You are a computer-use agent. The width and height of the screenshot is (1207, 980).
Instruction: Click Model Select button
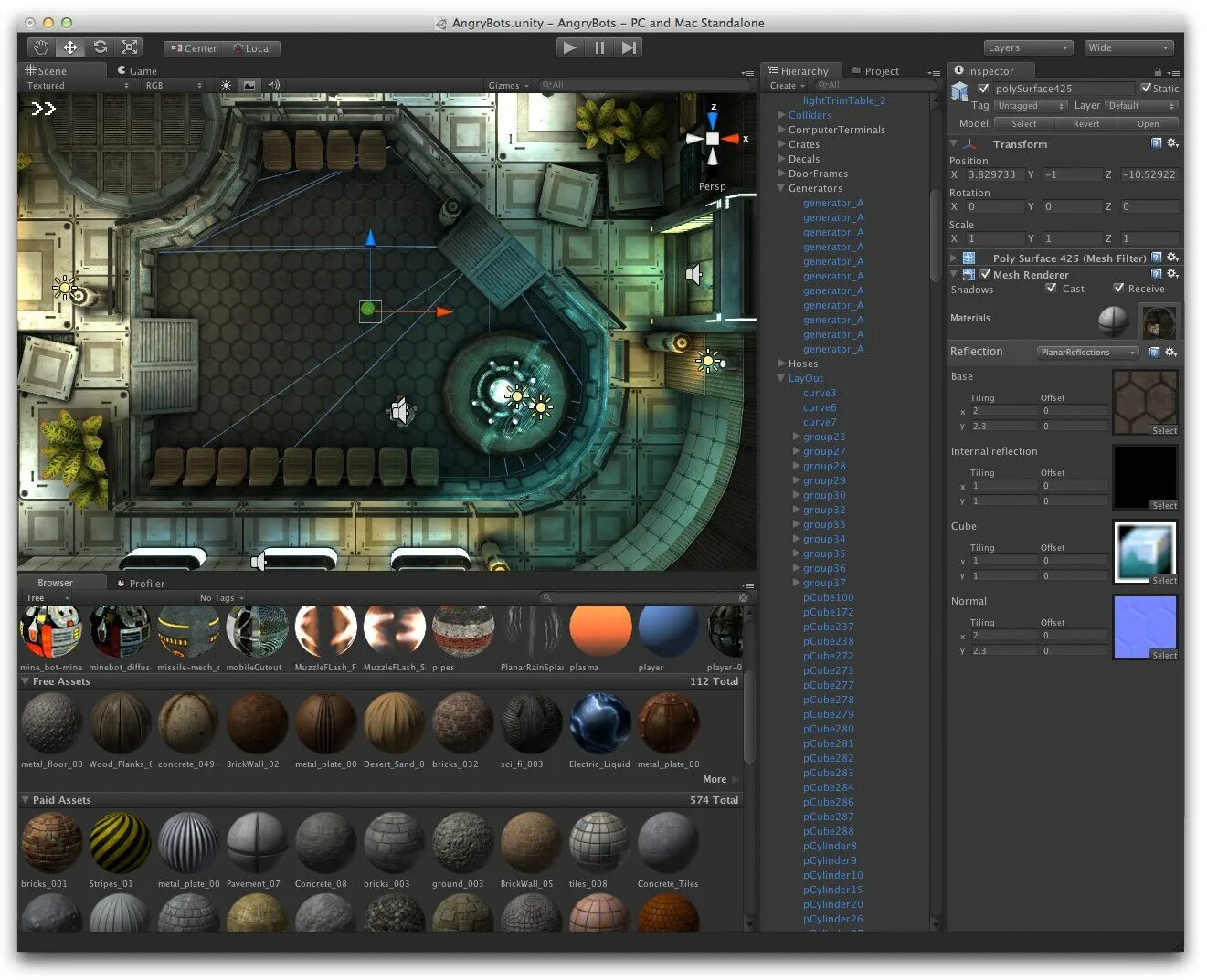coord(1024,124)
